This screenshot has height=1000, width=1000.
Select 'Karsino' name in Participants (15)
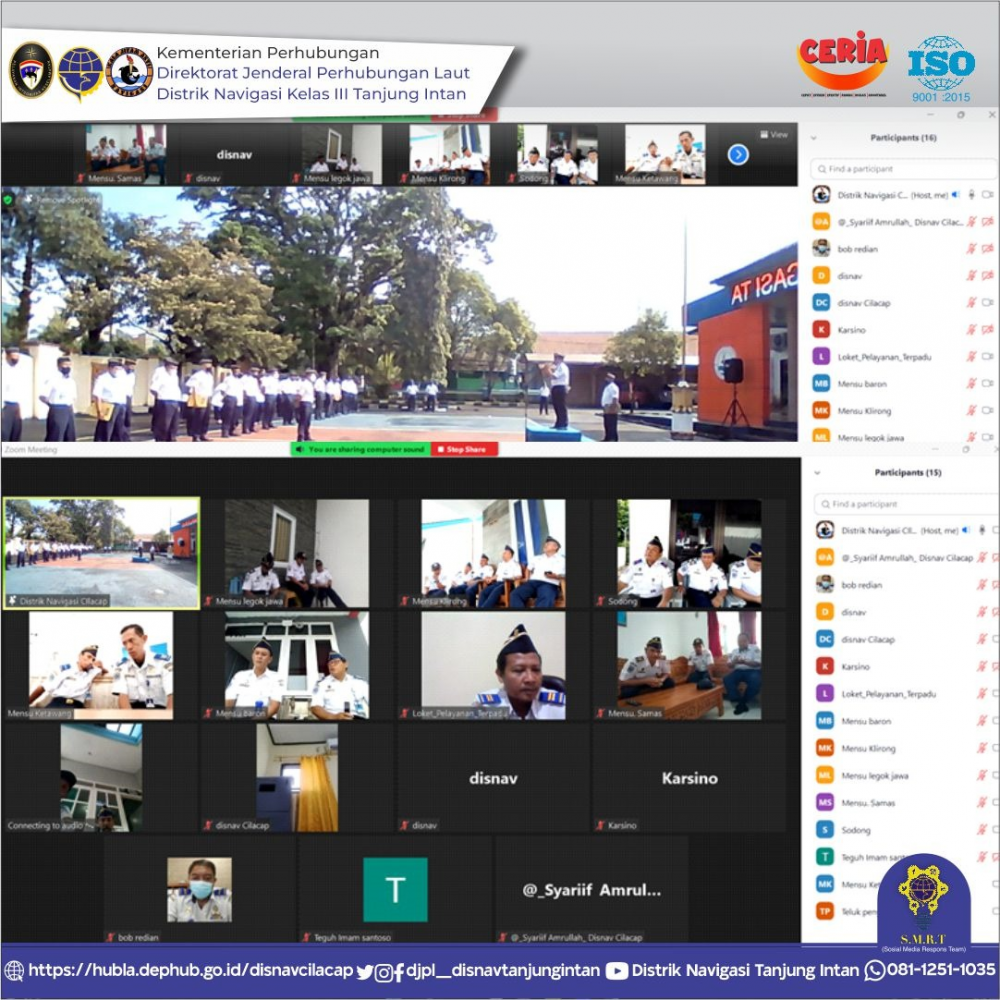[855, 666]
